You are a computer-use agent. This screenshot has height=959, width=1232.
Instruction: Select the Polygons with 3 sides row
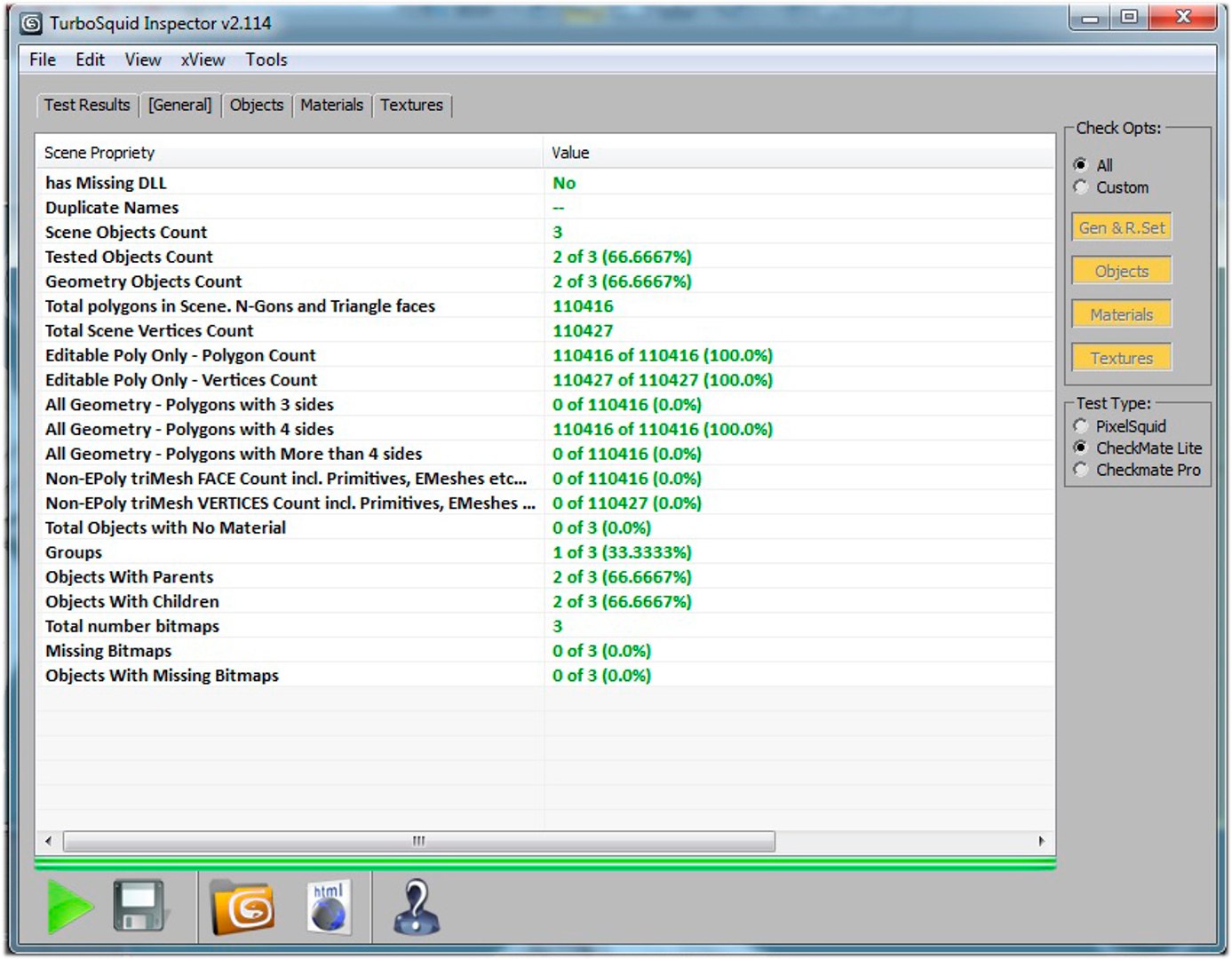click(x=545, y=405)
